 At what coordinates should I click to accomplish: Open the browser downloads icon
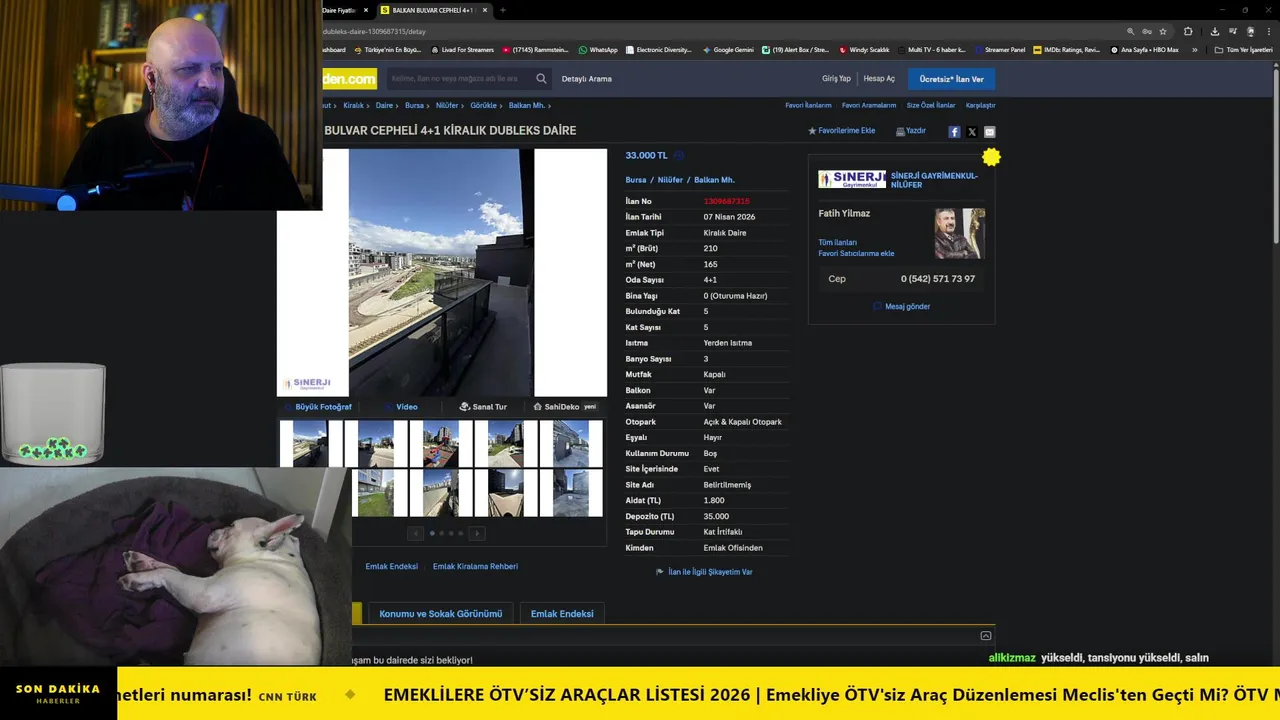[1214, 31]
